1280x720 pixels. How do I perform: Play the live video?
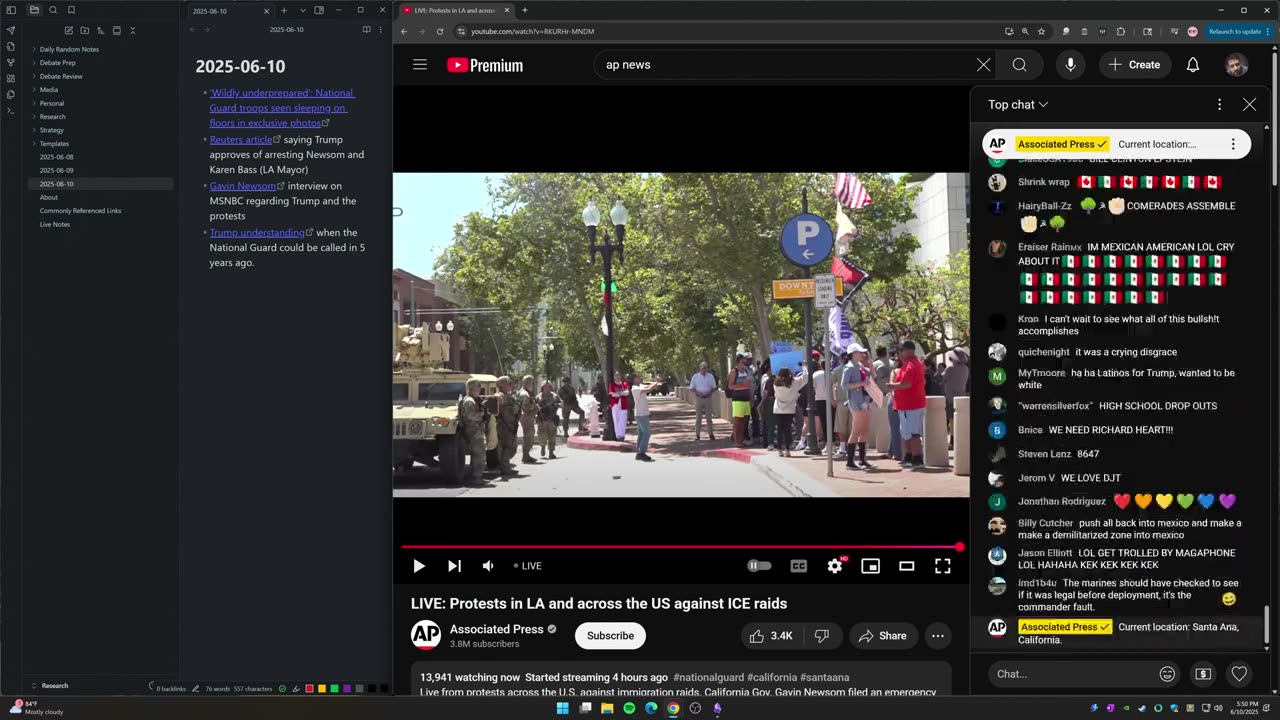click(419, 566)
